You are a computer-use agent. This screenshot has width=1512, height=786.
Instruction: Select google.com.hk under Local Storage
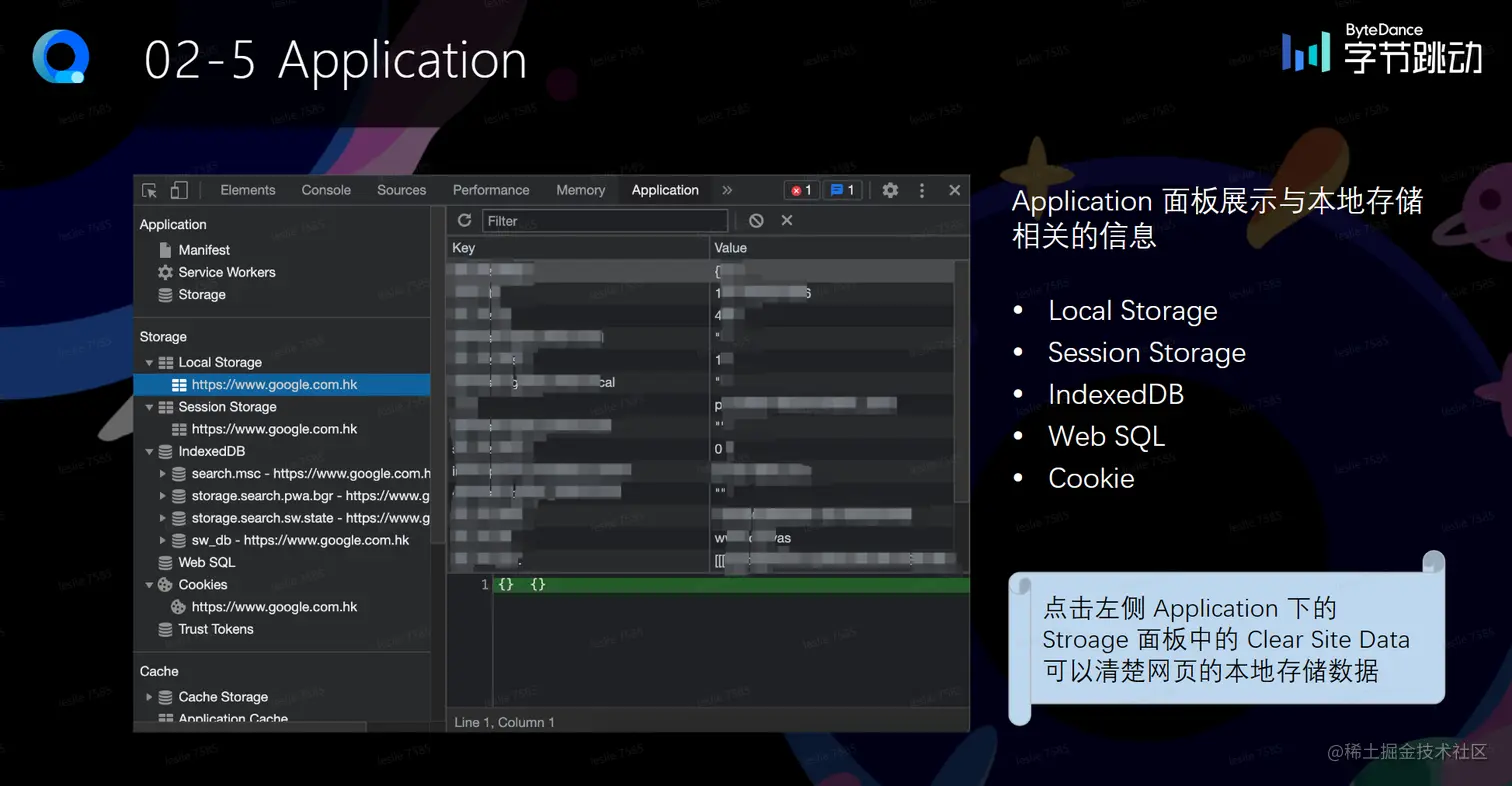[282, 385]
